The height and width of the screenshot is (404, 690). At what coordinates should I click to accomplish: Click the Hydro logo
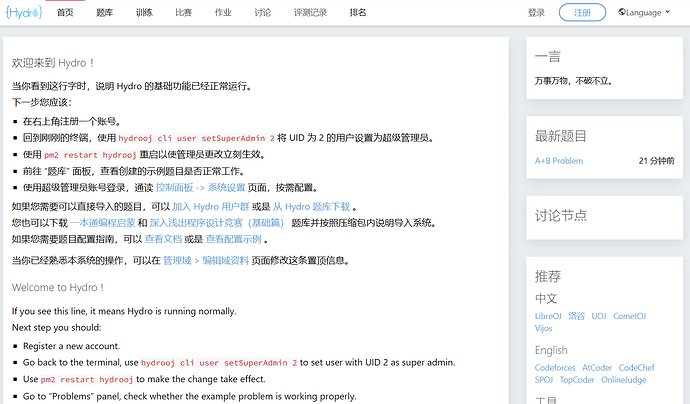pos(24,12)
